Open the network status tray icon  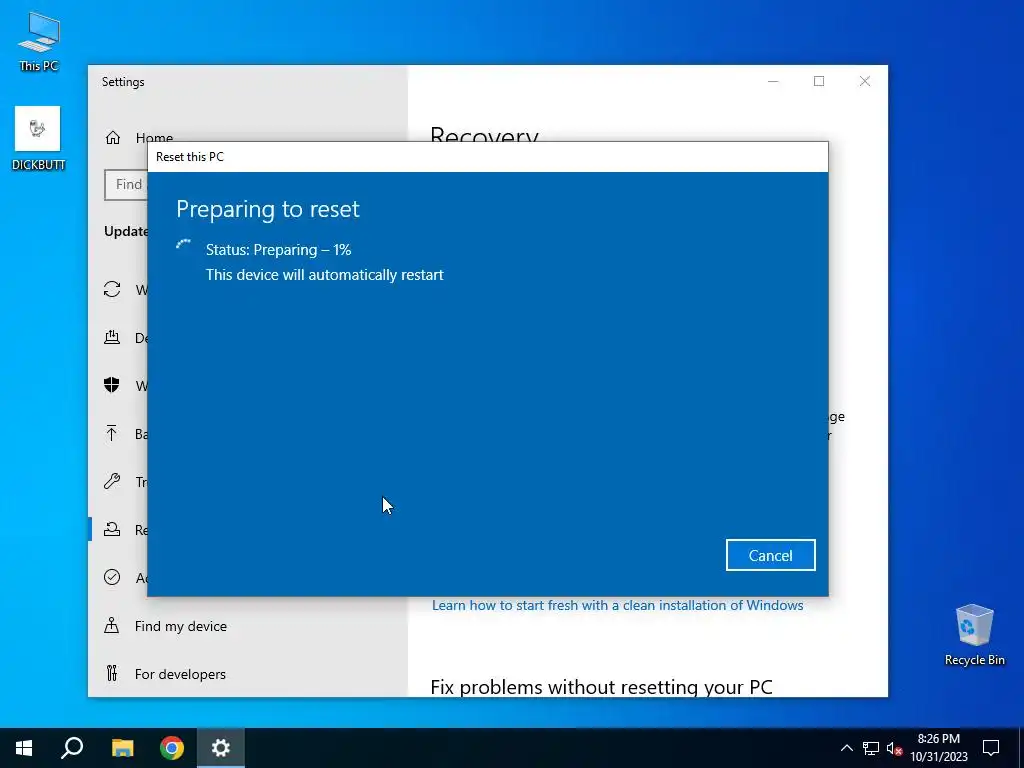tap(871, 748)
